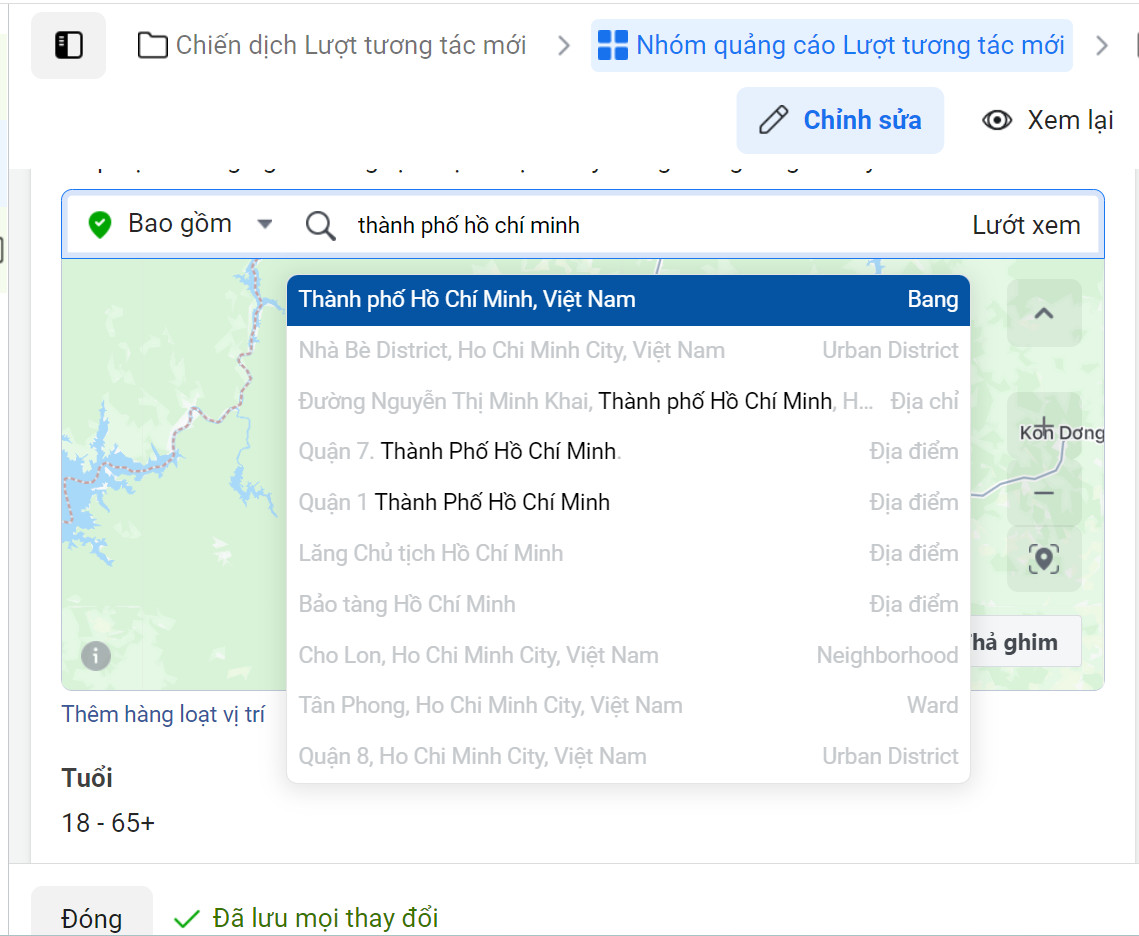This screenshot has height=936, width=1139.
Task: Click the green include shield icon
Action: pyautogui.click(x=100, y=224)
